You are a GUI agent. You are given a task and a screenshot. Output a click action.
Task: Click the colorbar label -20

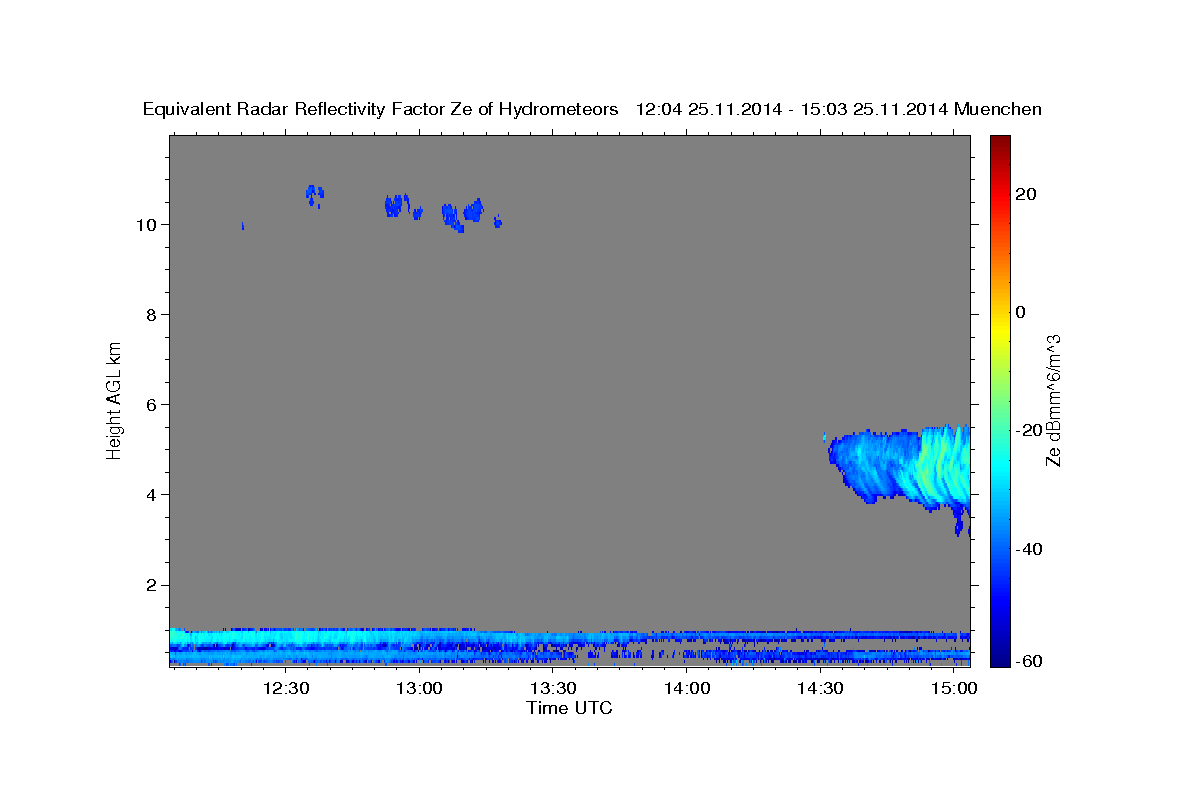tap(1029, 430)
